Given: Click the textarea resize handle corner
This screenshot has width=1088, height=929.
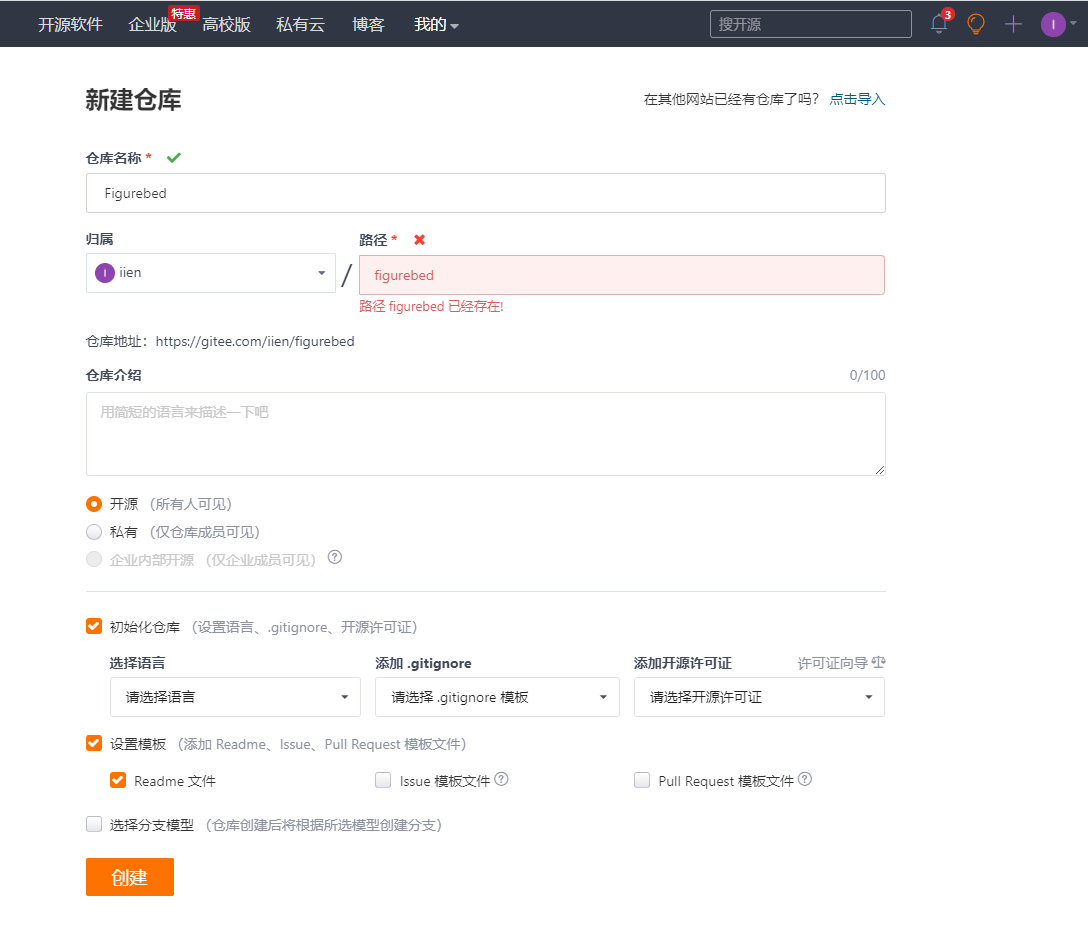Looking at the screenshot, I should pos(880,470).
